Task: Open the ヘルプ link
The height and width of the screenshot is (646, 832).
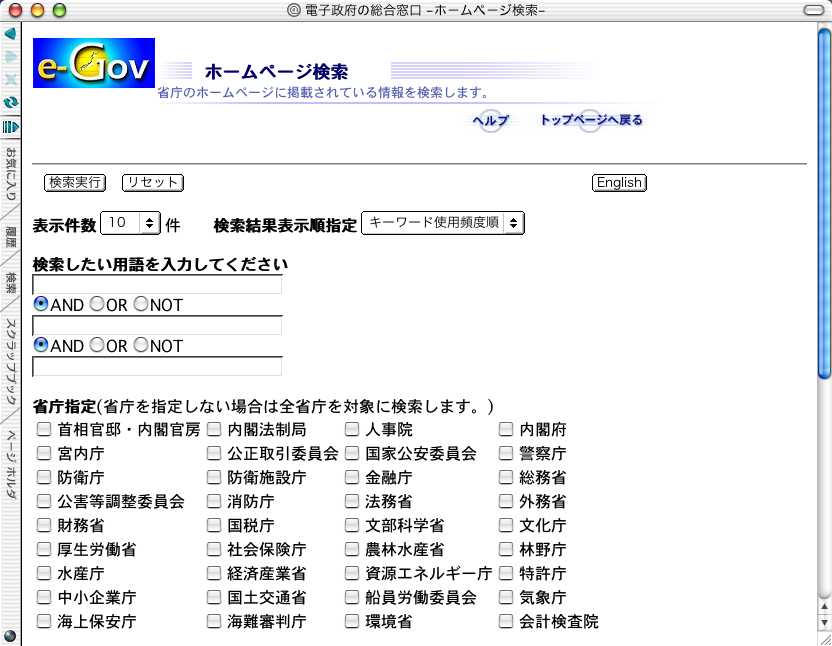Action: click(x=490, y=120)
